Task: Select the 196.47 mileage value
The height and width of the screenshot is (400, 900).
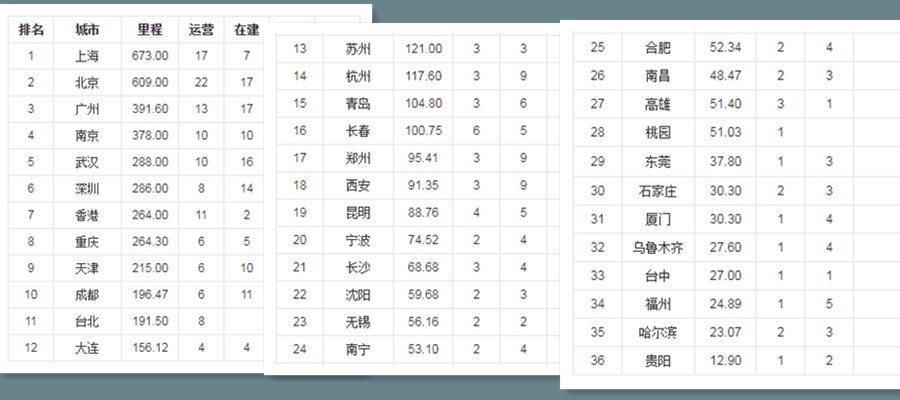Action: click(x=149, y=294)
